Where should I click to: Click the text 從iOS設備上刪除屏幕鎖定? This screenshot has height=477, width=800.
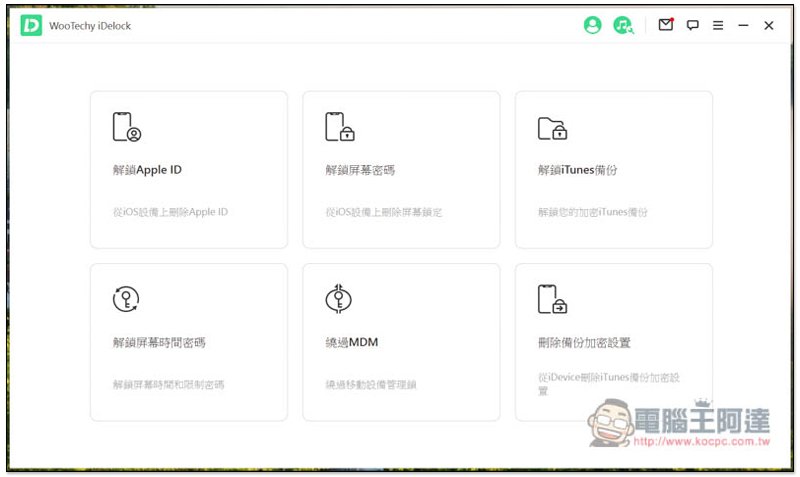(x=384, y=212)
